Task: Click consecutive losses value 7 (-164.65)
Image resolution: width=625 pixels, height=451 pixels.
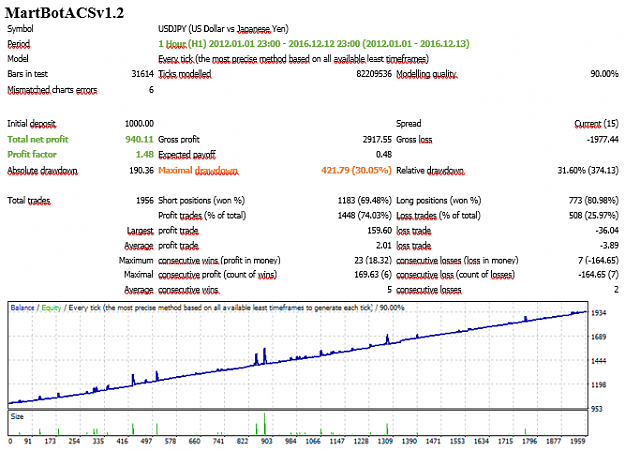Action: (598, 260)
